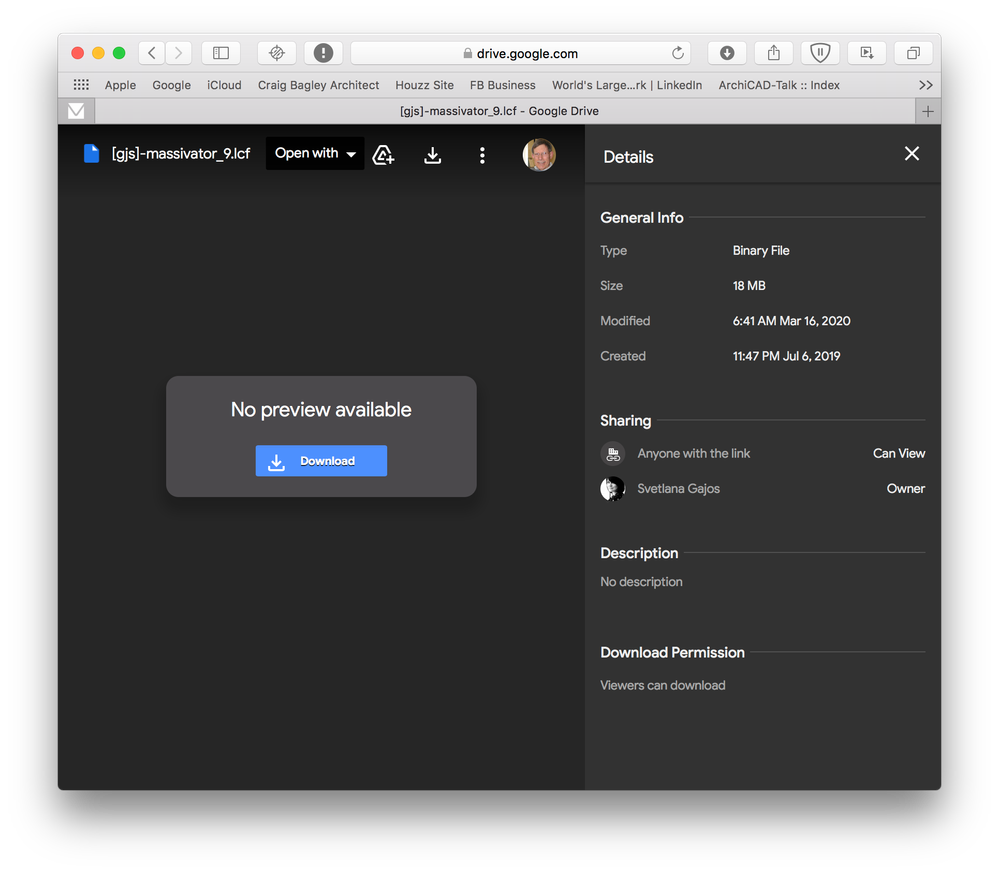999x873 pixels.
Task: Click the 'General Info' section heading
Action: point(642,217)
